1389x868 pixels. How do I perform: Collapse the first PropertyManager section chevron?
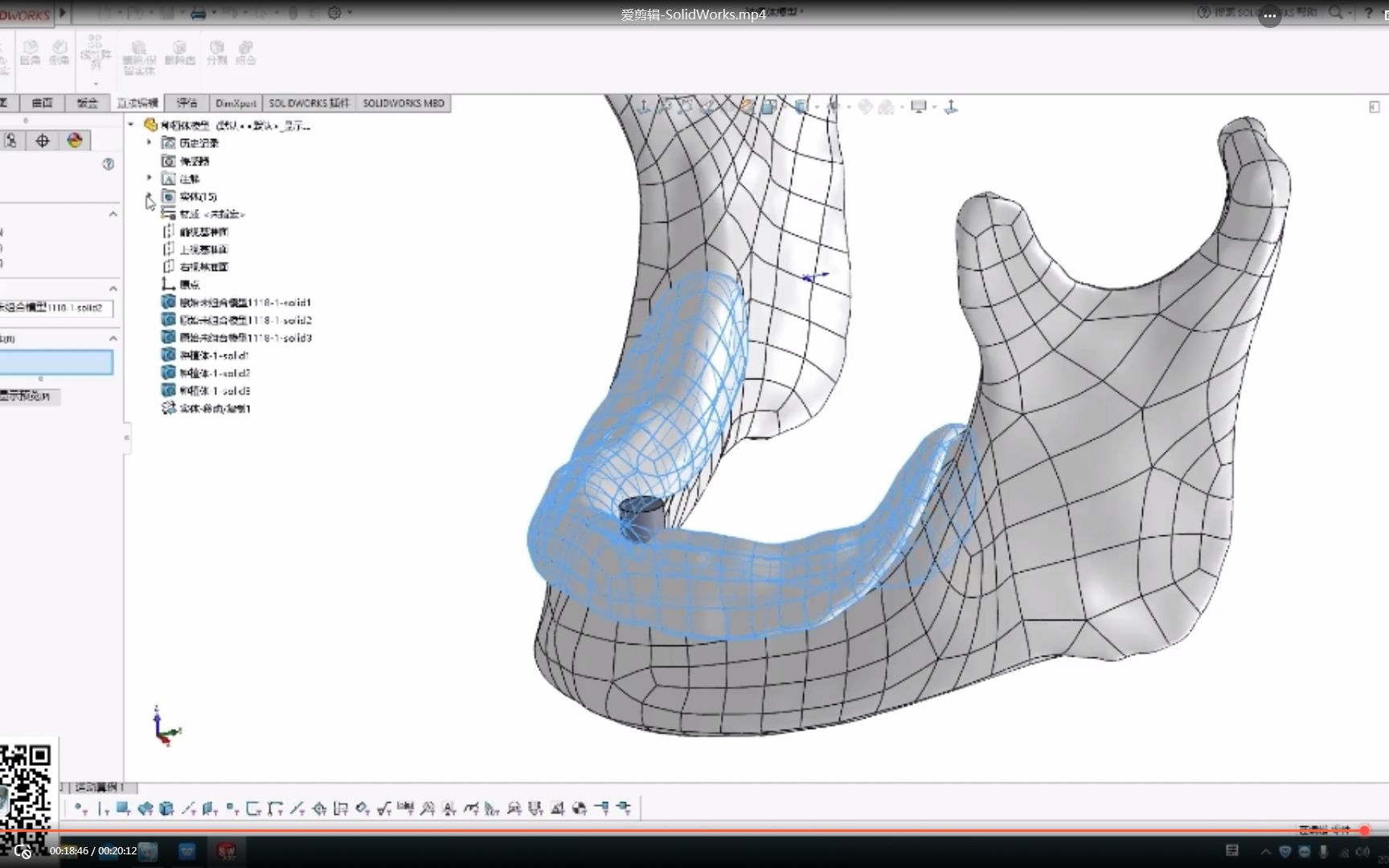click(x=113, y=214)
